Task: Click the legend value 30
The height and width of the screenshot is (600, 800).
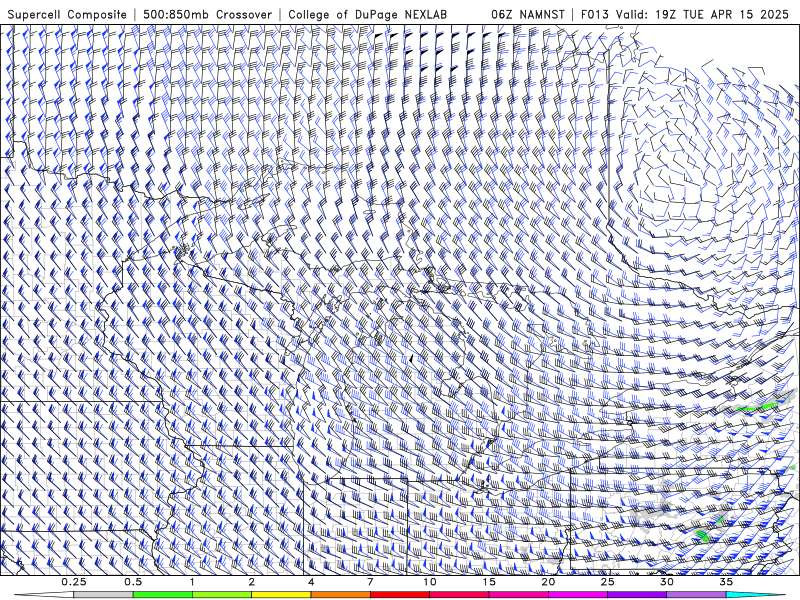Action: pos(667,582)
